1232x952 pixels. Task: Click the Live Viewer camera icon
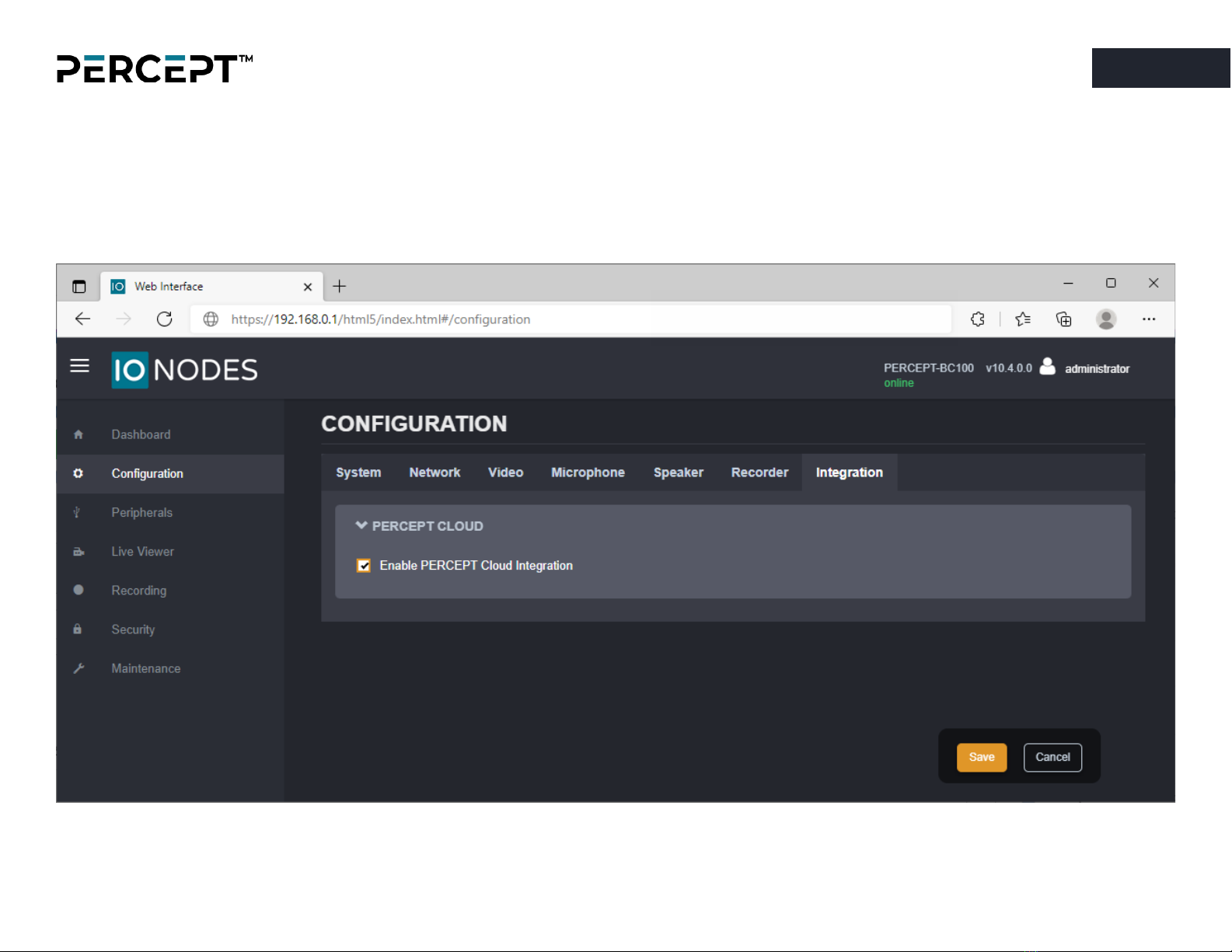click(x=79, y=552)
